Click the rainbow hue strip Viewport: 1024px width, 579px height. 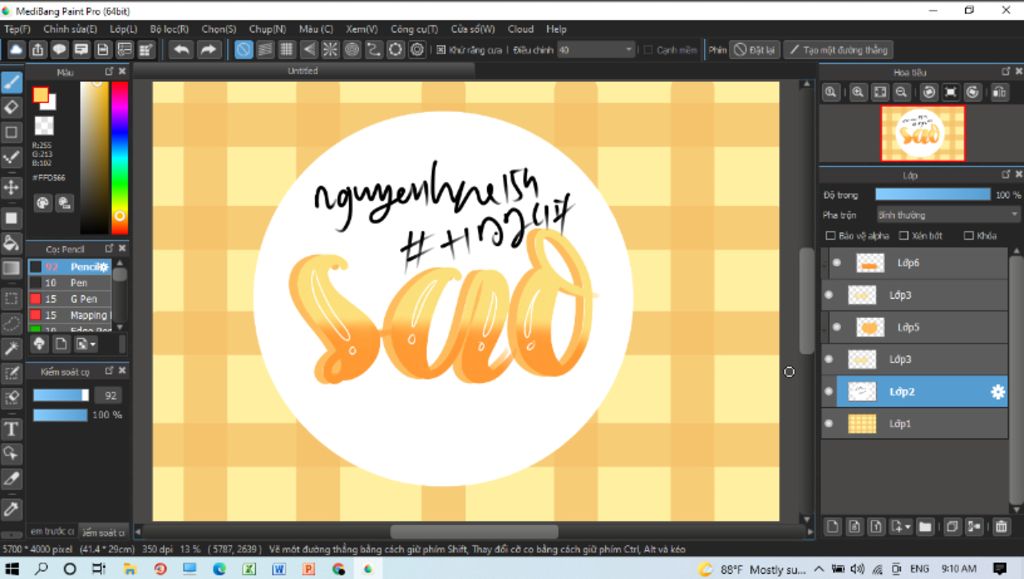point(120,157)
